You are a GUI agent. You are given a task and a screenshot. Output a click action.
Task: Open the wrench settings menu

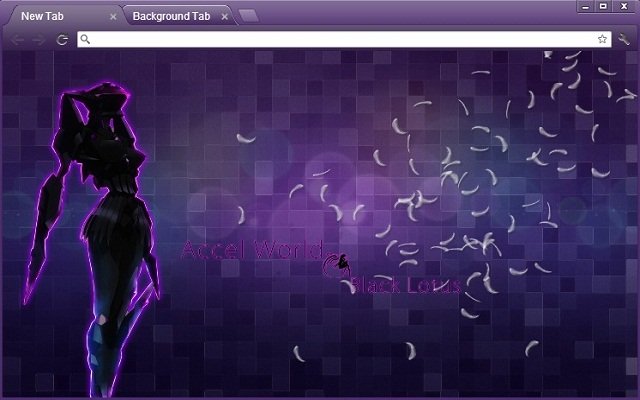[x=624, y=39]
